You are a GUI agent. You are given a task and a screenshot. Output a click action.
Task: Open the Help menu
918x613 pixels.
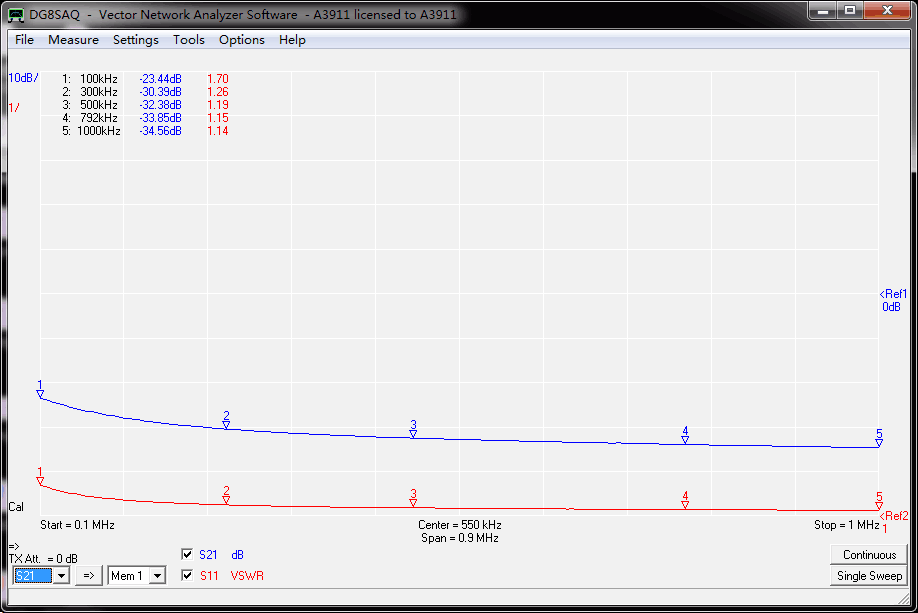[292, 40]
